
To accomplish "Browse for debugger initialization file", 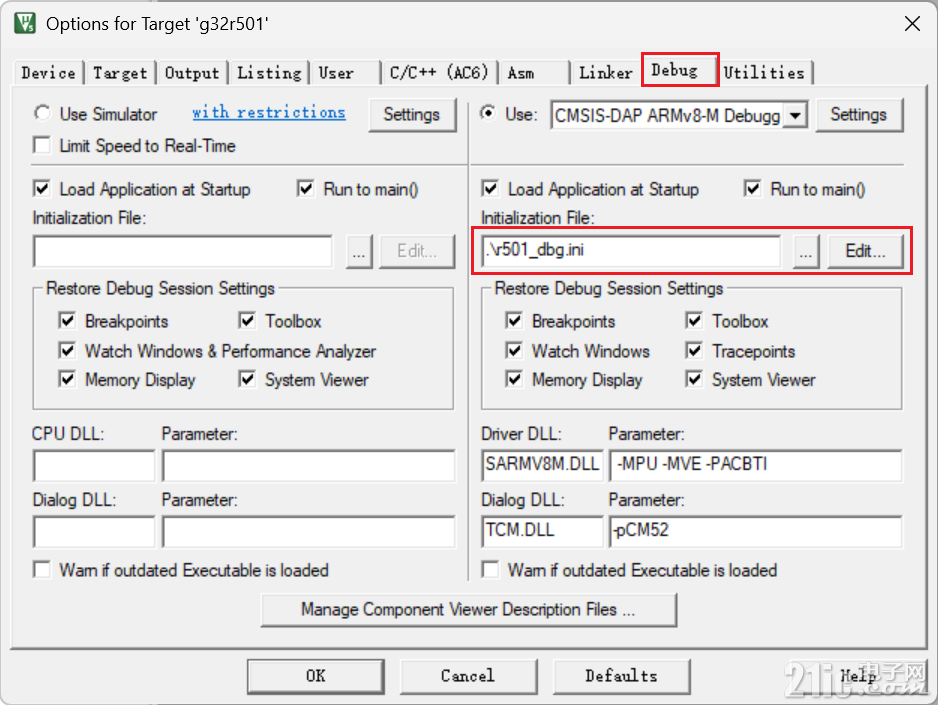I will pos(806,251).
